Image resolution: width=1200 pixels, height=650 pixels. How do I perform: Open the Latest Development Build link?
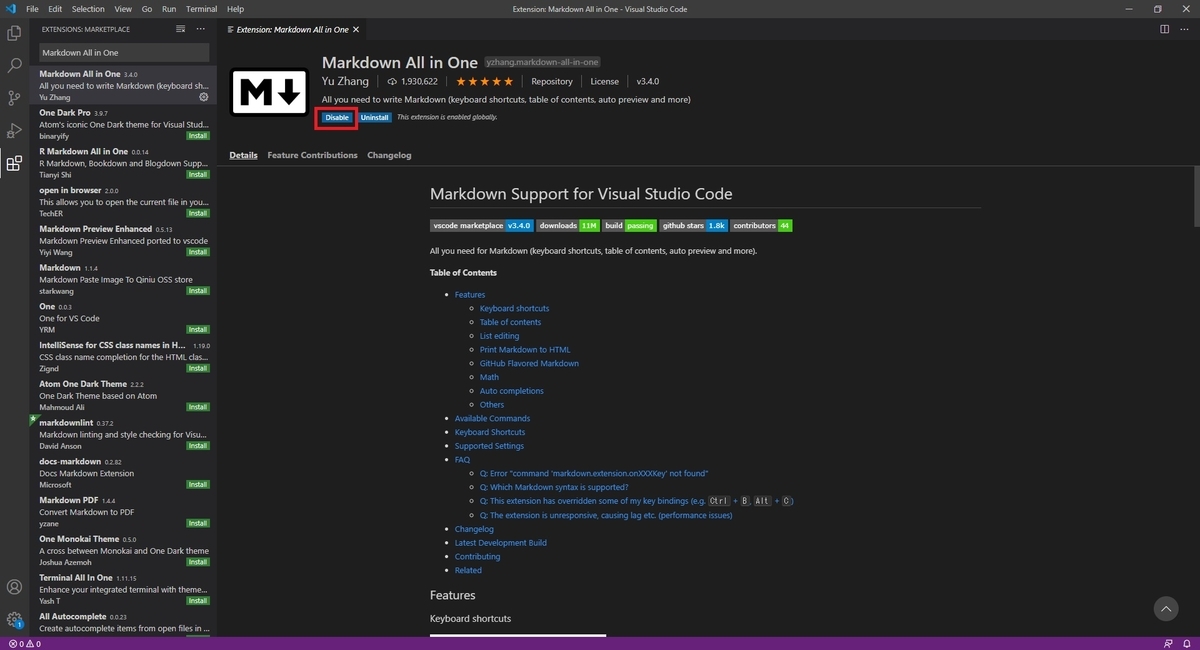click(501, 543)
